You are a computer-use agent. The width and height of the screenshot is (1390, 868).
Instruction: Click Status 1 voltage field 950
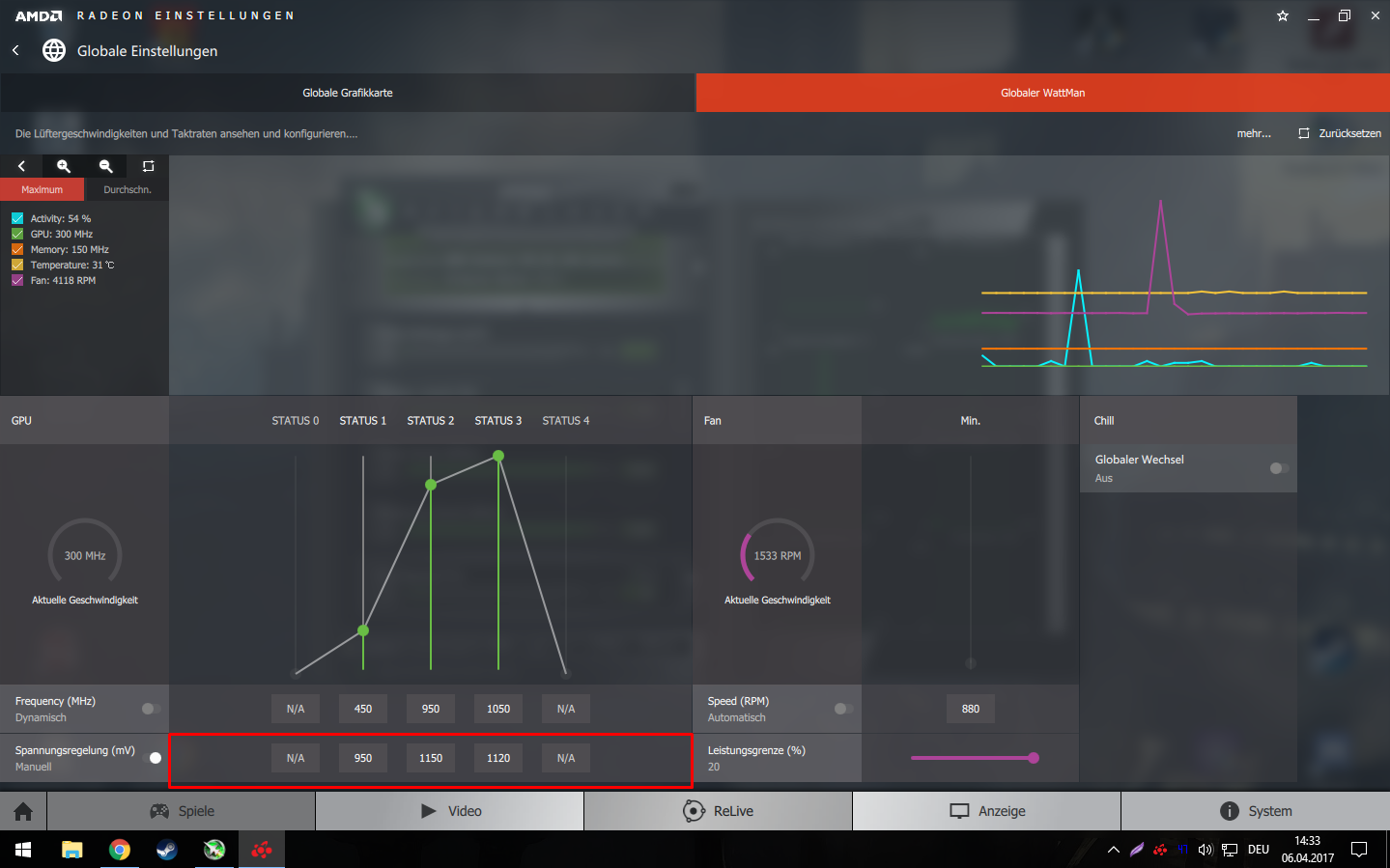pyautogui.click(x=363, y=758)
